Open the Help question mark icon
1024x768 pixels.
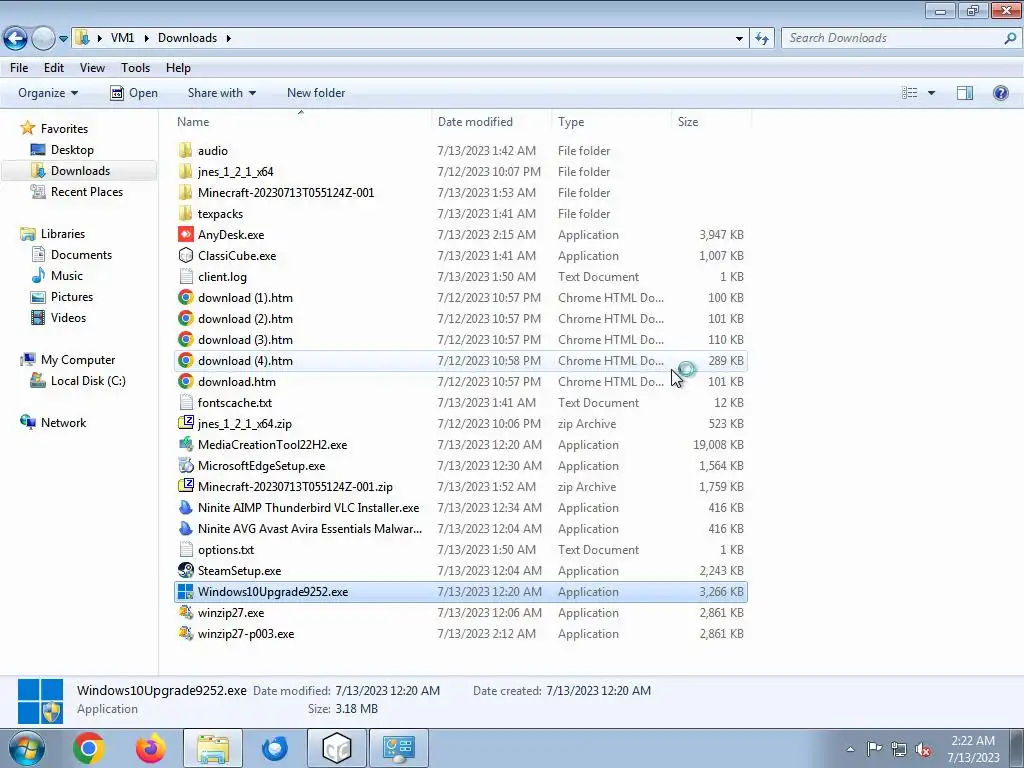pyautogui.click(x=1000, y=93)
